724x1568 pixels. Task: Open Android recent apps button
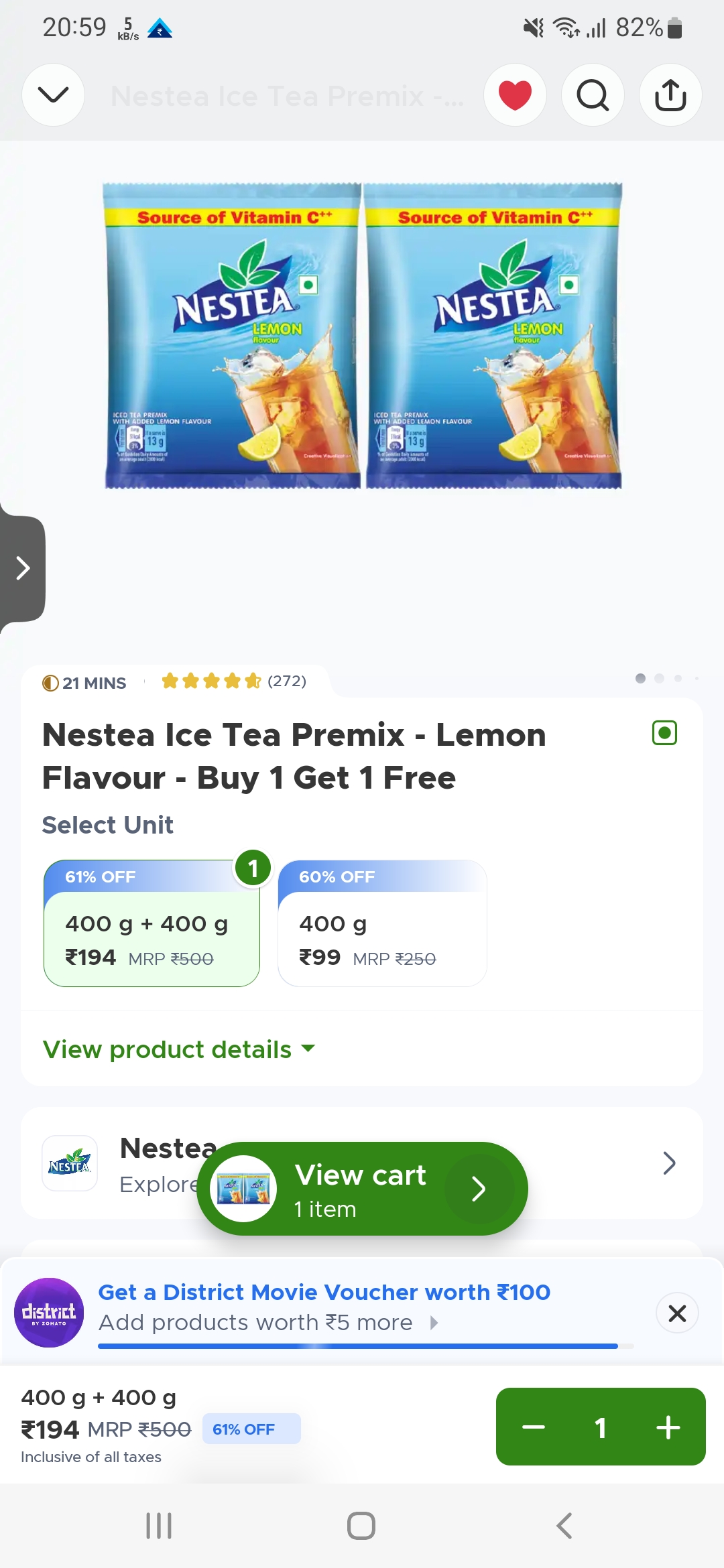point(159,1526)
